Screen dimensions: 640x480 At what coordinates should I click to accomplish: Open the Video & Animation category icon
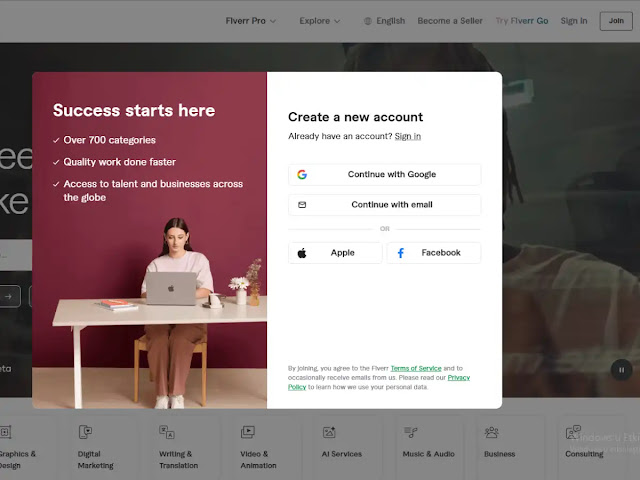(248, 432)
